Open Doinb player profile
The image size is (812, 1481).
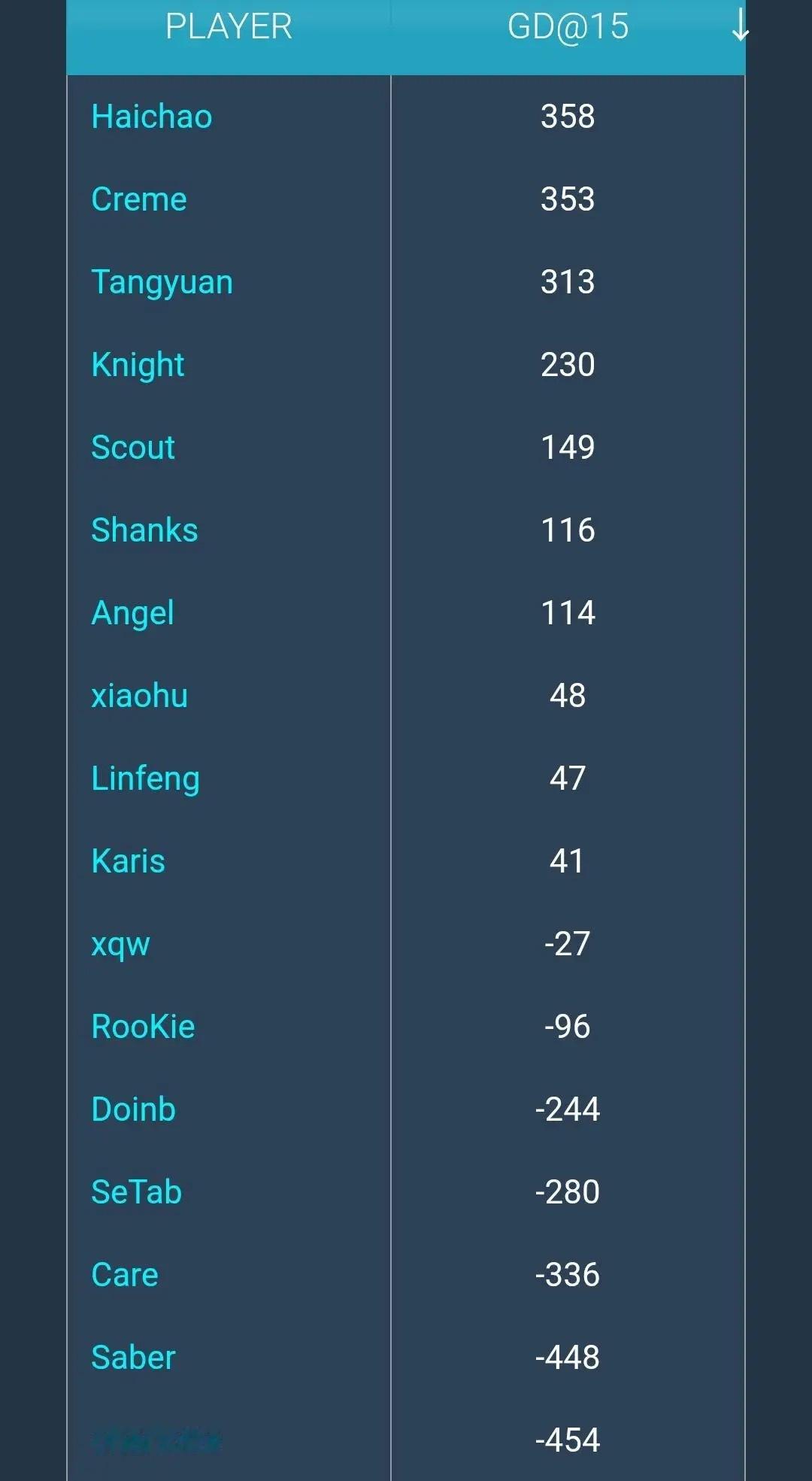(134, 1109)
